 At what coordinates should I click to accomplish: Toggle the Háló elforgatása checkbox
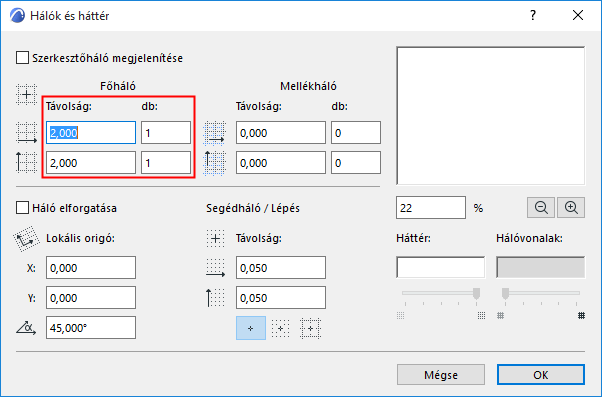click(22, 208)
